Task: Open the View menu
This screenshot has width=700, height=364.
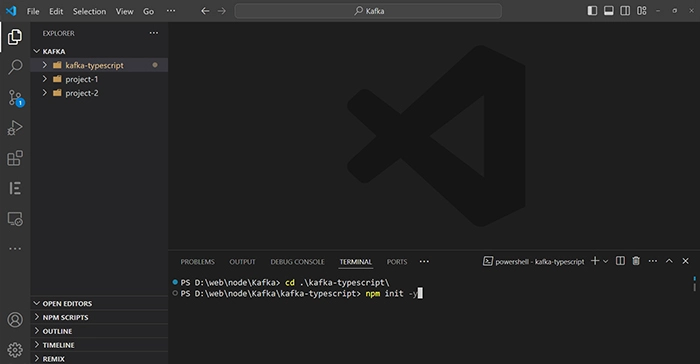Action: 125,11
